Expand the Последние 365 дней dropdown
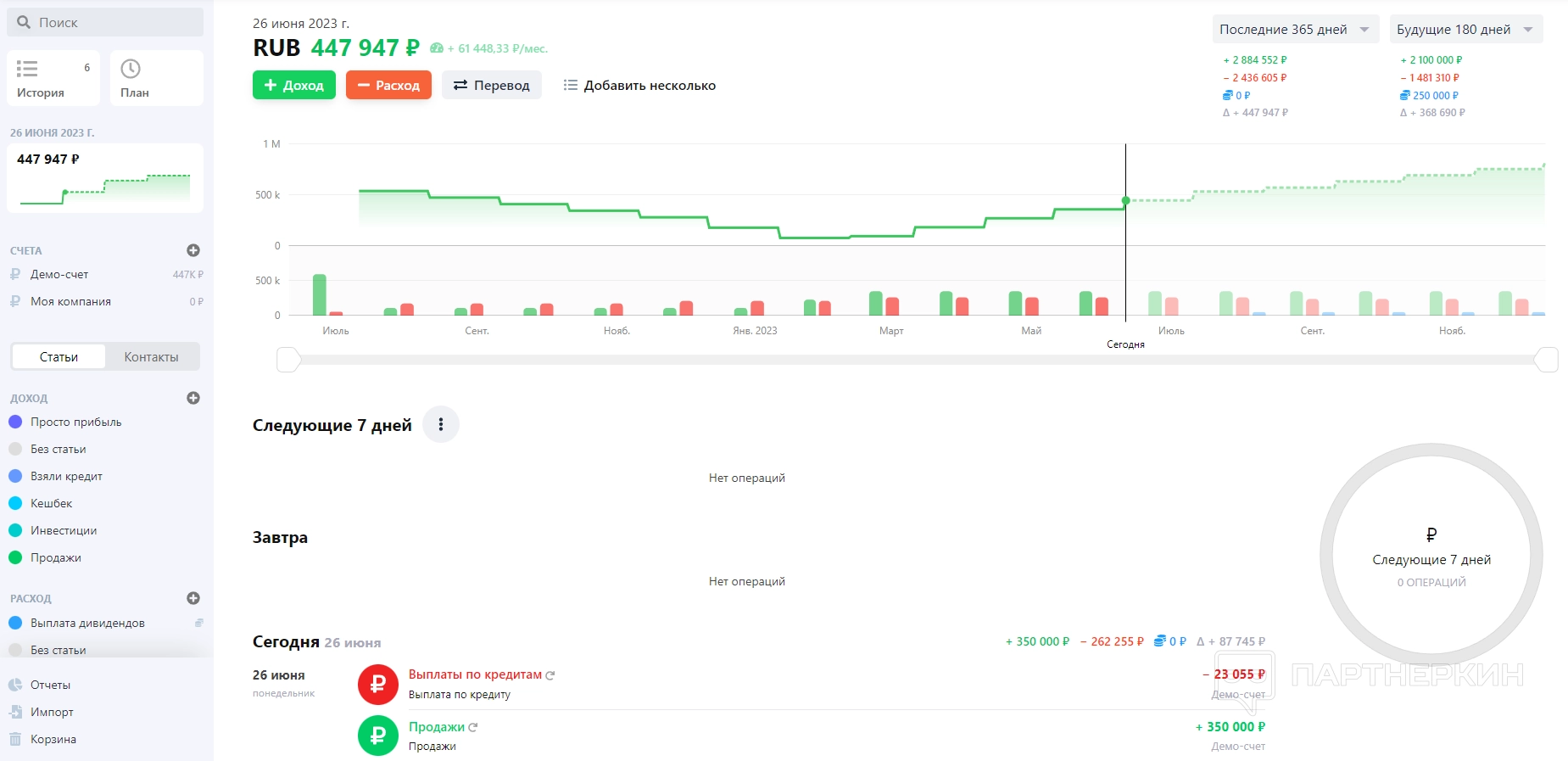 [x=1294, y=30]
